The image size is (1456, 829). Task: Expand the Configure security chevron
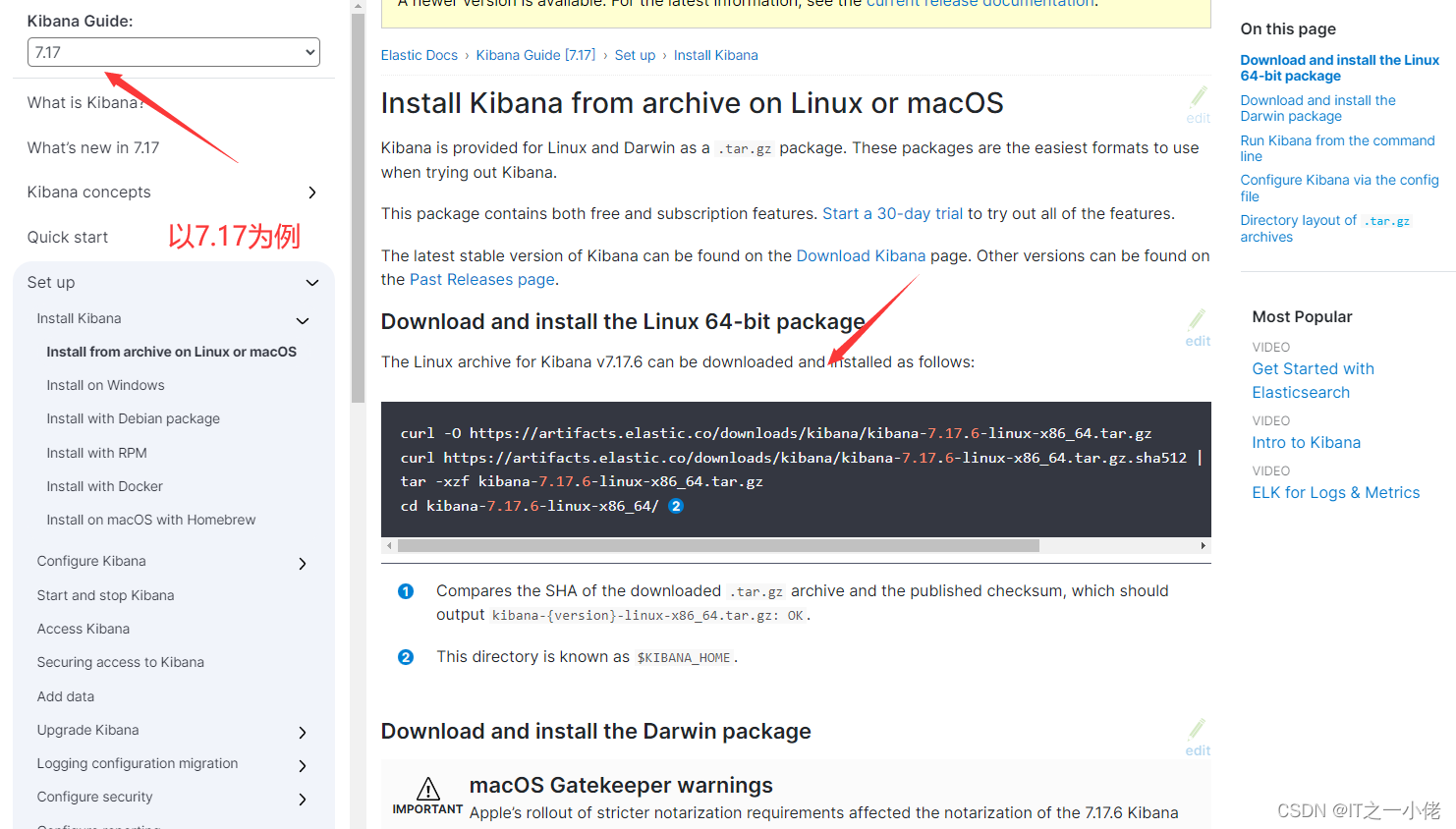(303, 800)
